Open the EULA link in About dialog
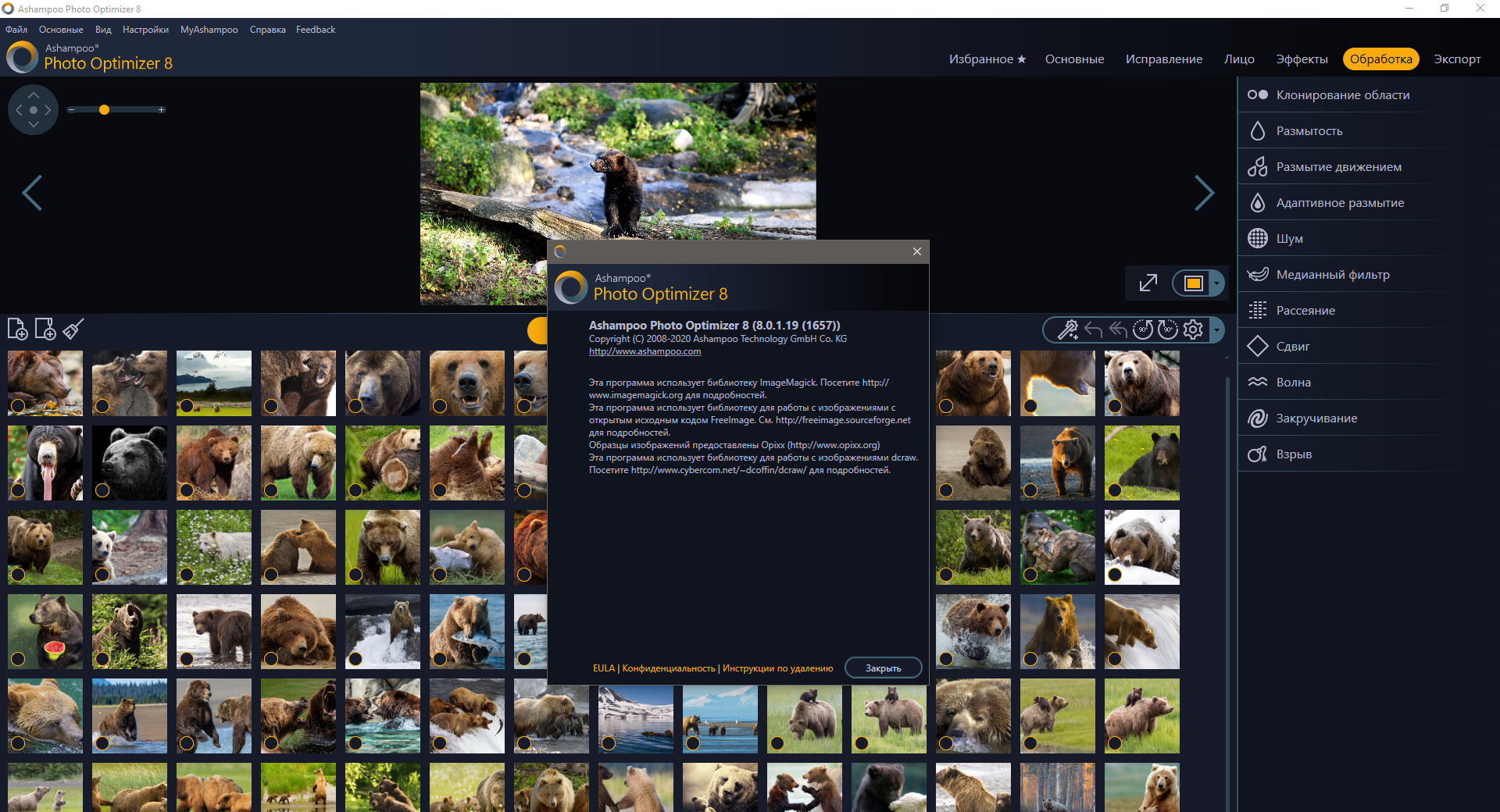Viewport: 1500px width, 812px height. coord(603,668)
